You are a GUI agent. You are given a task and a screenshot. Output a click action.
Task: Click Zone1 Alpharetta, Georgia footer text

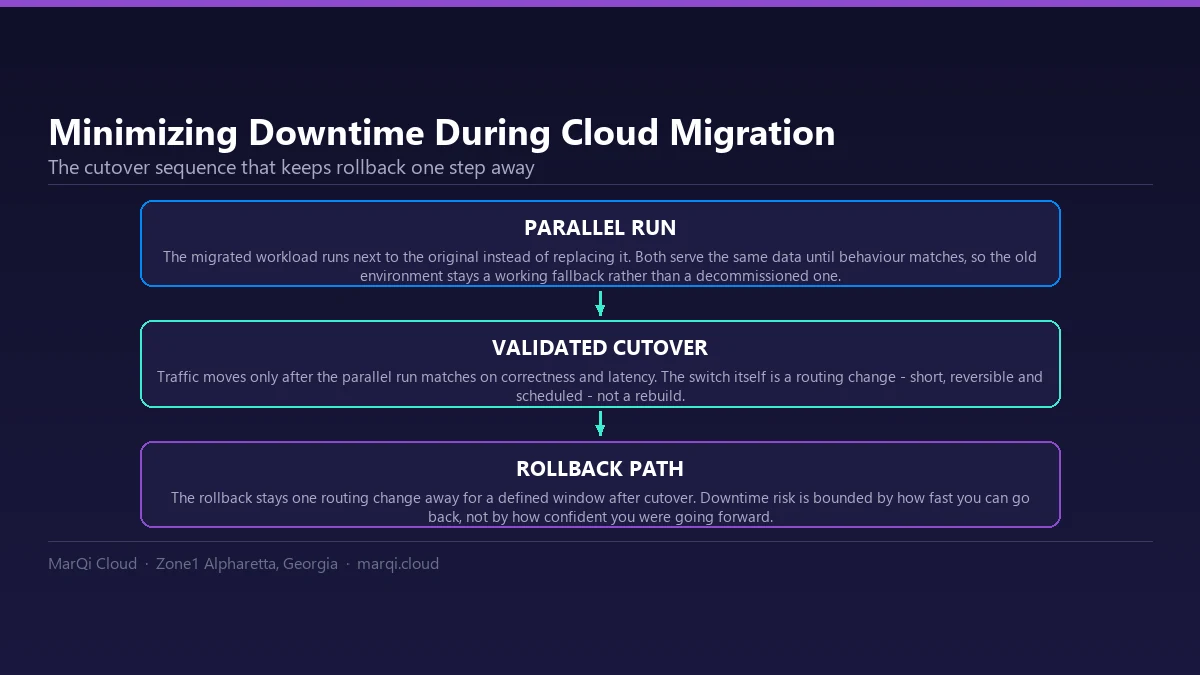click(x=247, y=564)
